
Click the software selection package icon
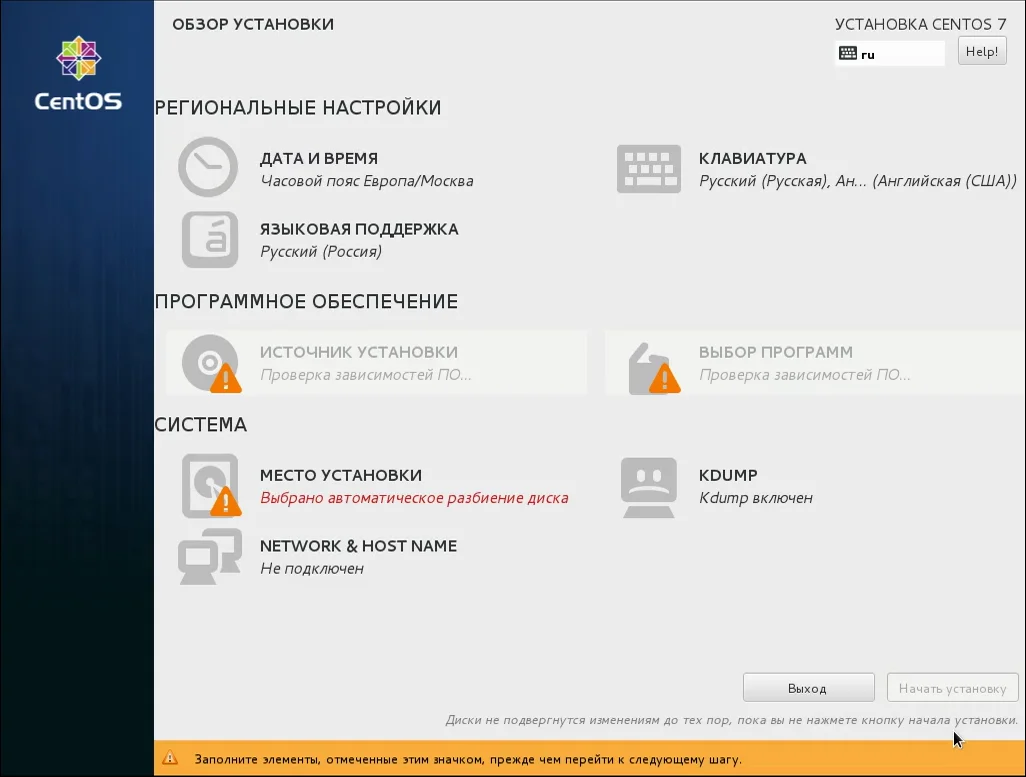tap(654, 369)
